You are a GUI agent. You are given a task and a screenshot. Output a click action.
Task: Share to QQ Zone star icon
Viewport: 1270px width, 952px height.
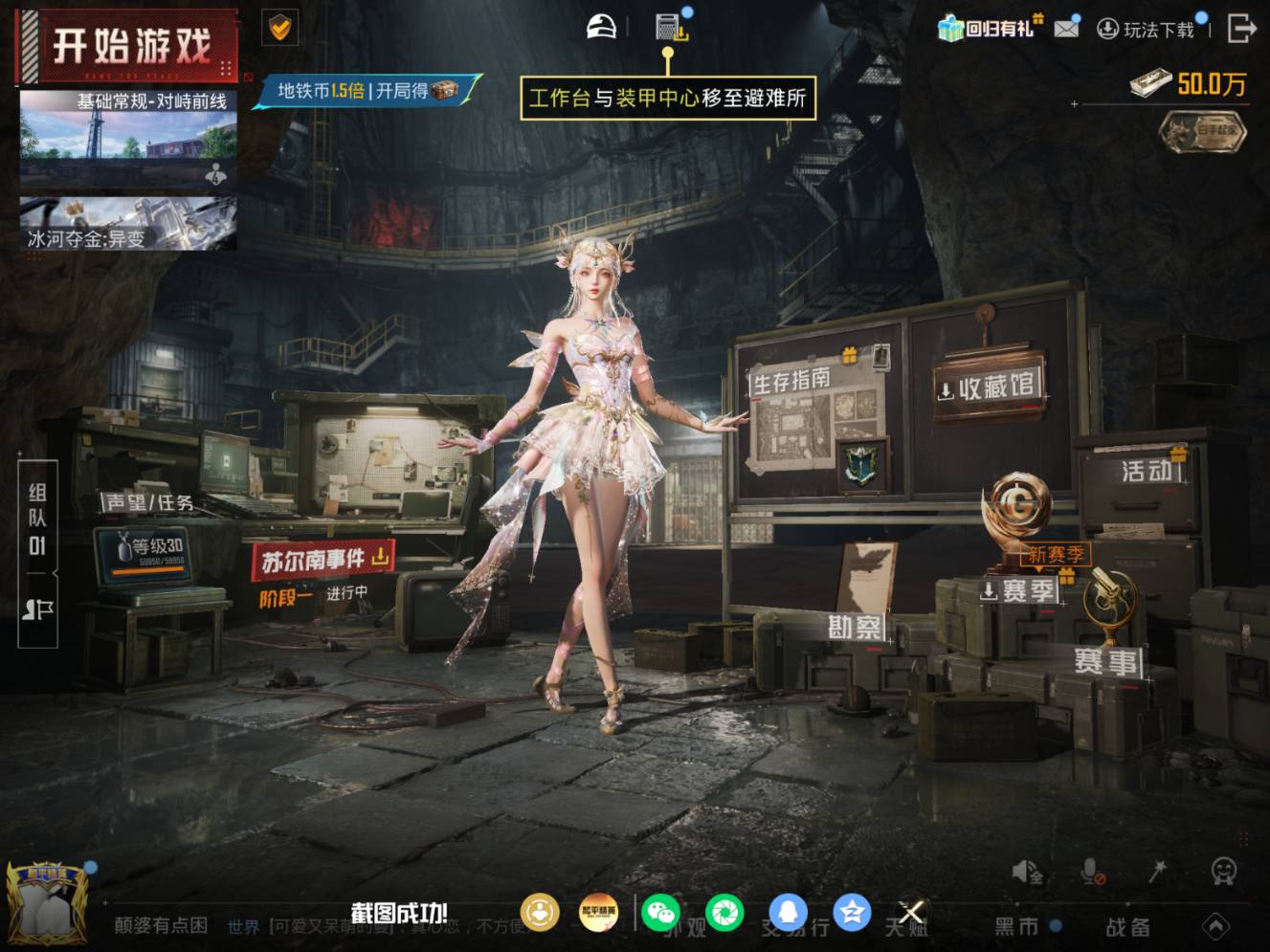click(x=851, y=913)
